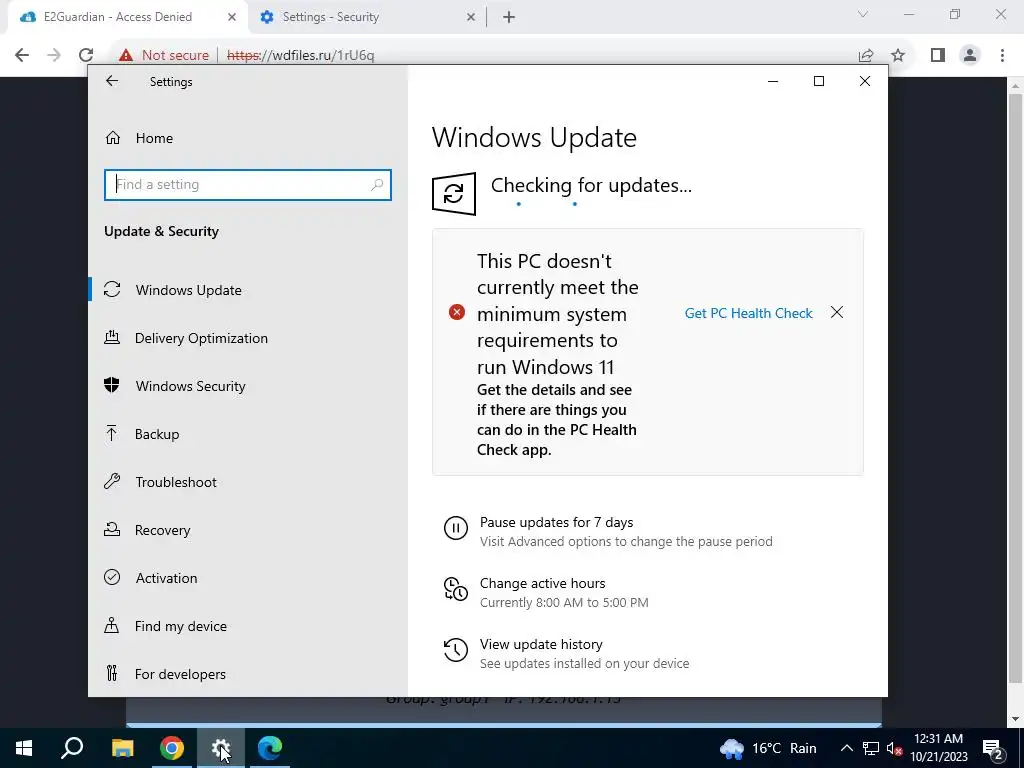Bookmark this page with the star
The height and width of the screenshot is (768, 1024).
coord(898,55)
